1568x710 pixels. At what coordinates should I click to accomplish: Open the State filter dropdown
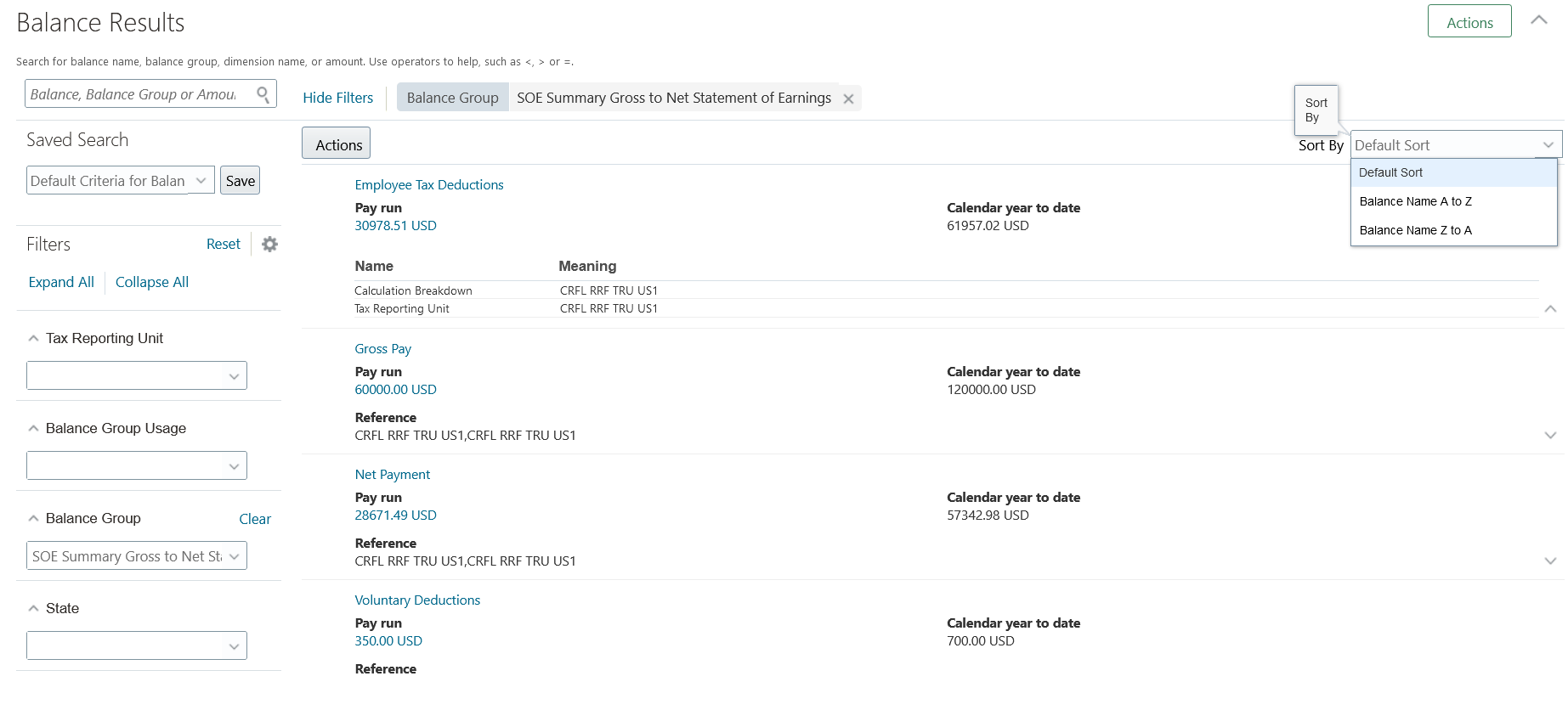point(234,646)
